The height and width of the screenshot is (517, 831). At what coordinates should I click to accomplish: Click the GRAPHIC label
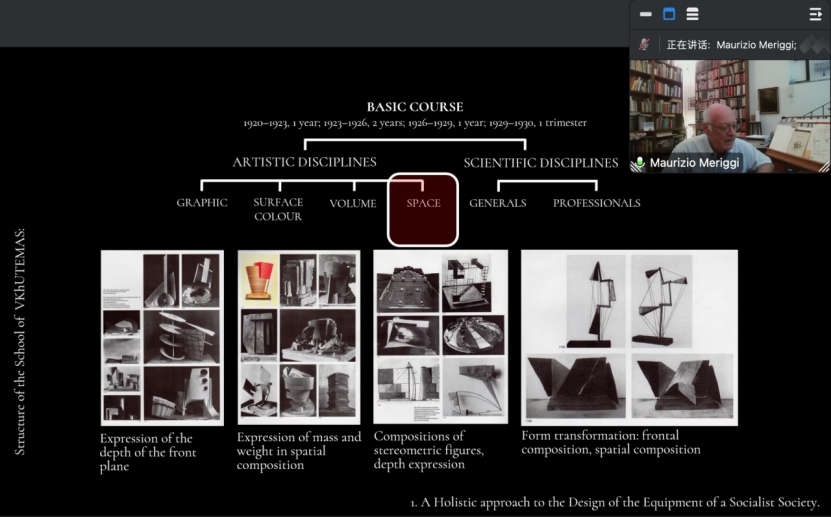point(202,203)
